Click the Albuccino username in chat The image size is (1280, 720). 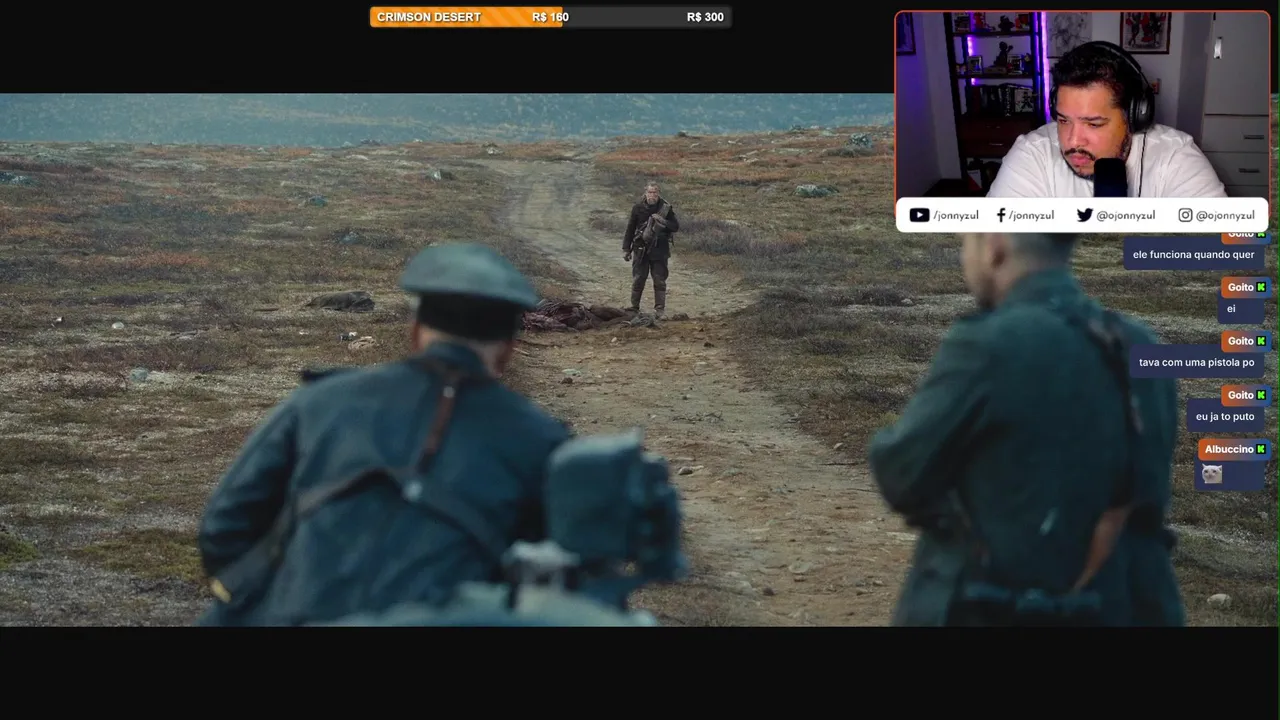[x=1229, y=449]
